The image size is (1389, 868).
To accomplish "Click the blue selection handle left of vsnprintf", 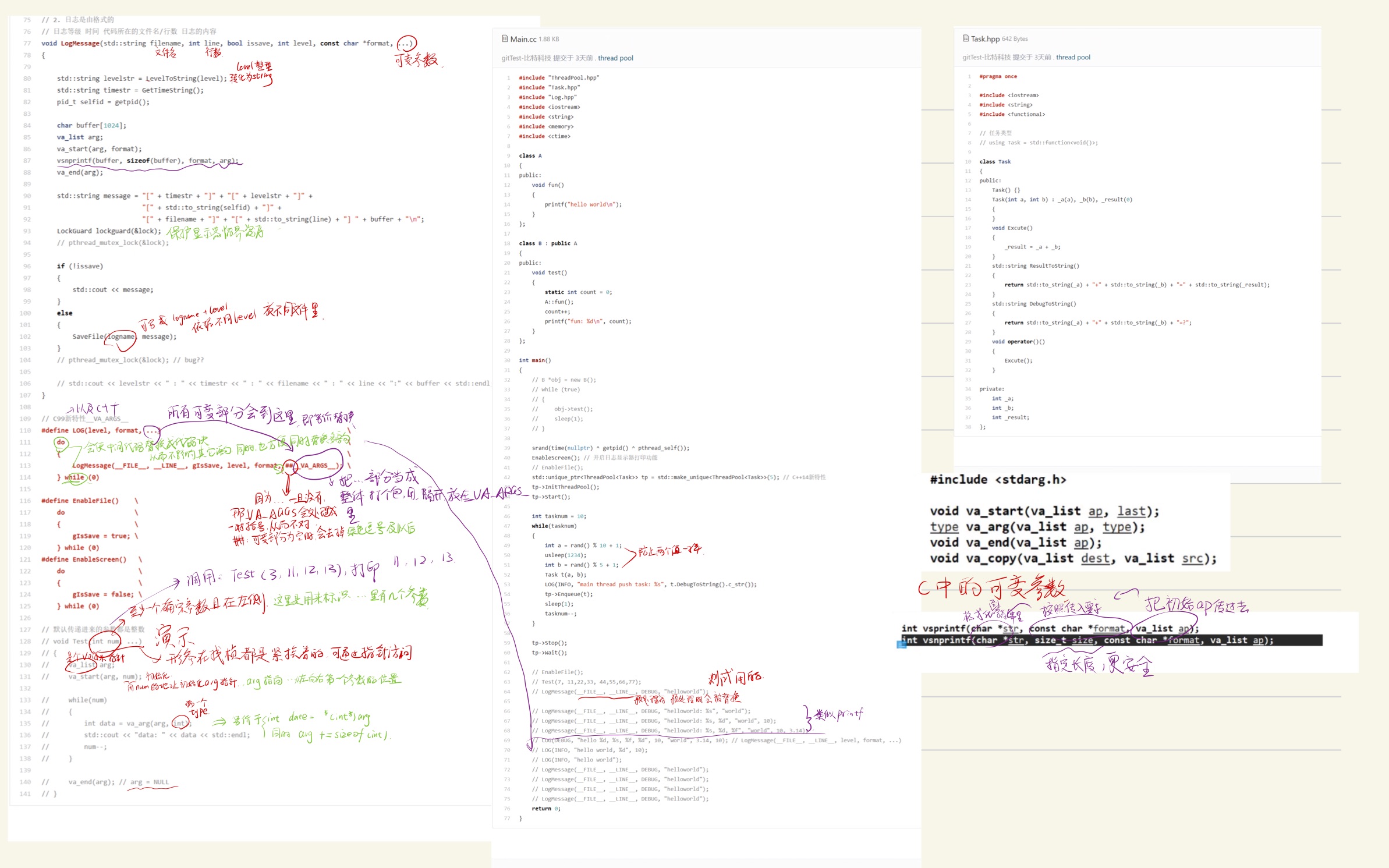I will (x=901, y=643).
